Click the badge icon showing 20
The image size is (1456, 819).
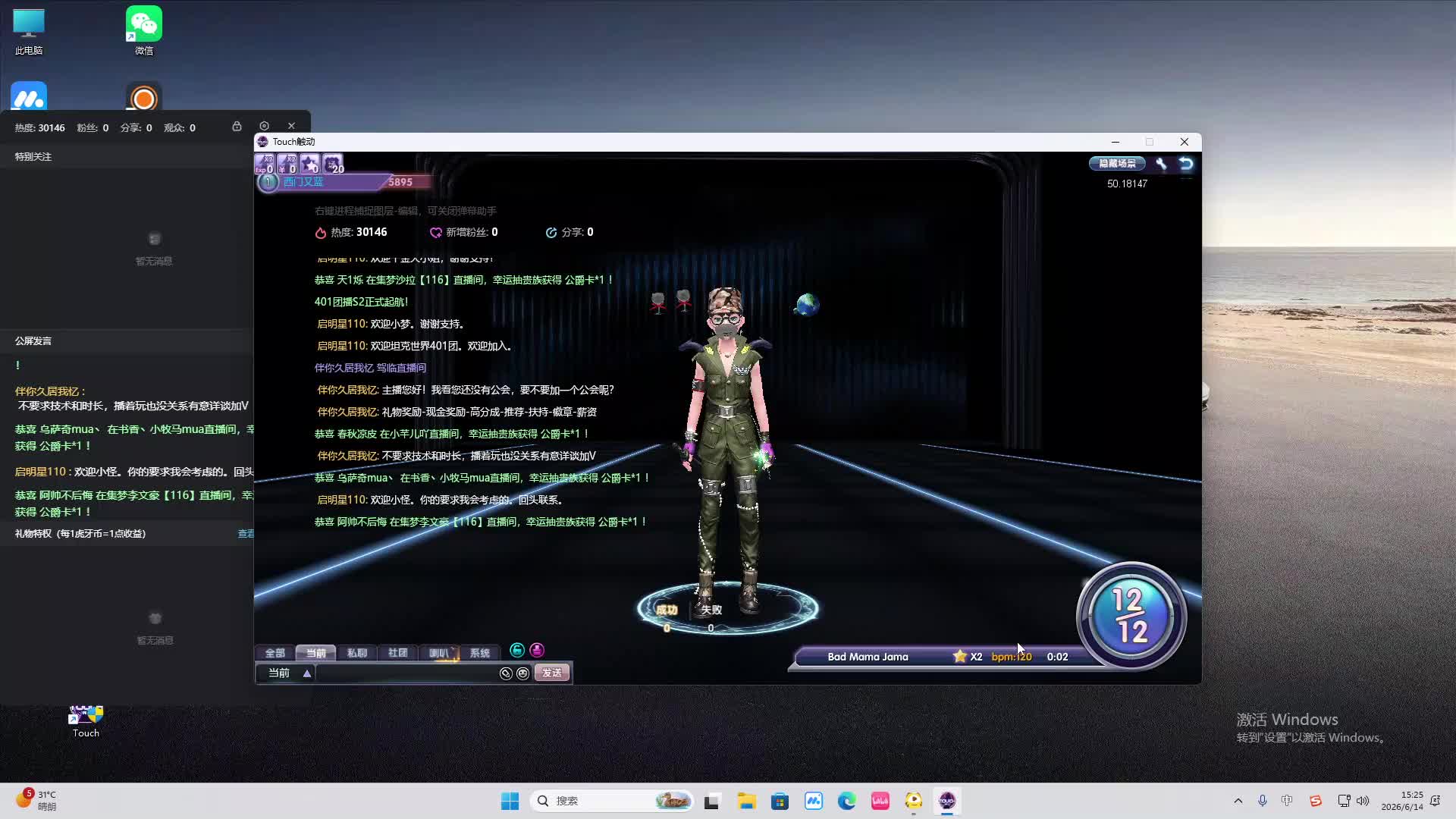[333, 164]
